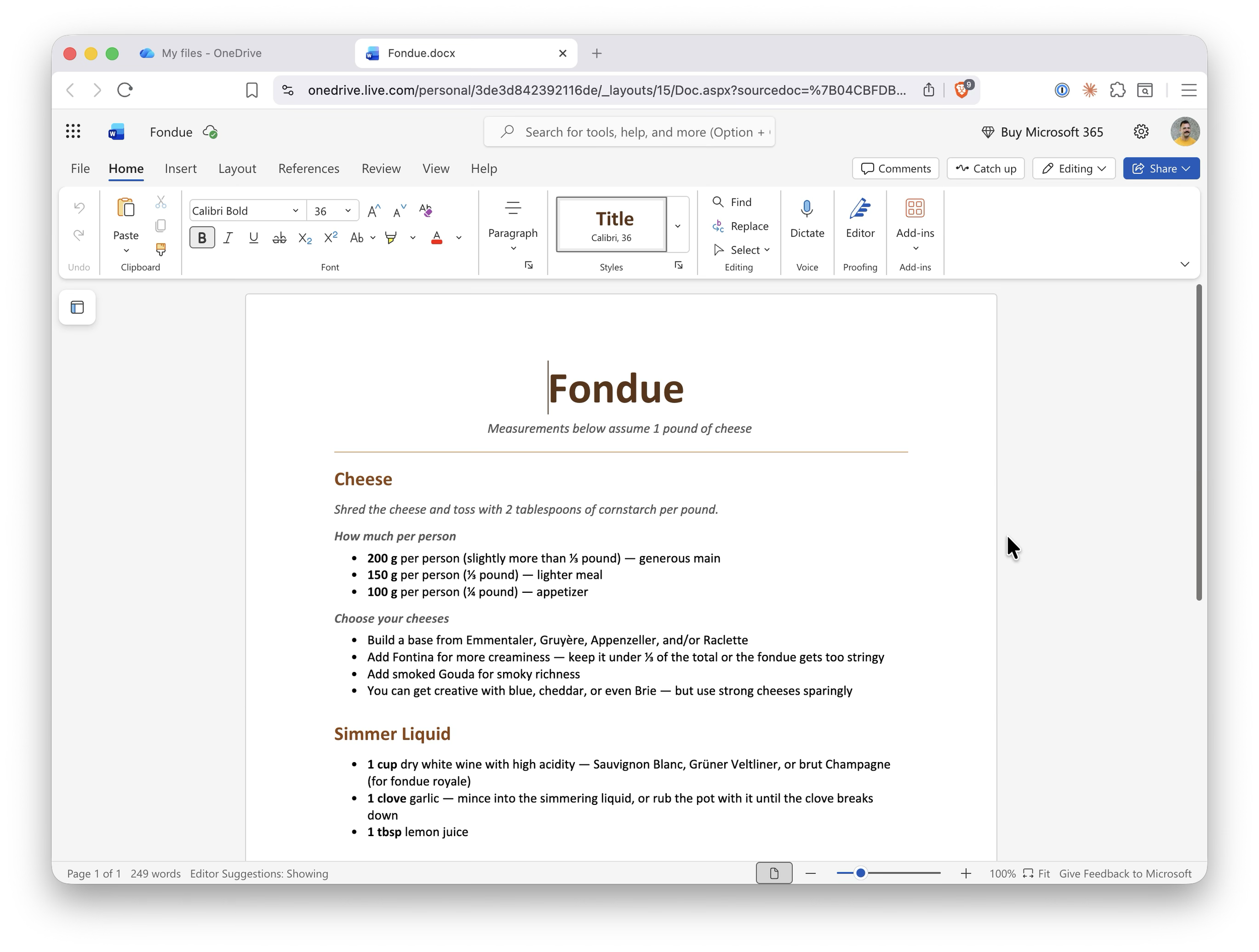Open the settings gear icon
The height and width of the screenshot is (952, 1259).
tap(1141, 131)
